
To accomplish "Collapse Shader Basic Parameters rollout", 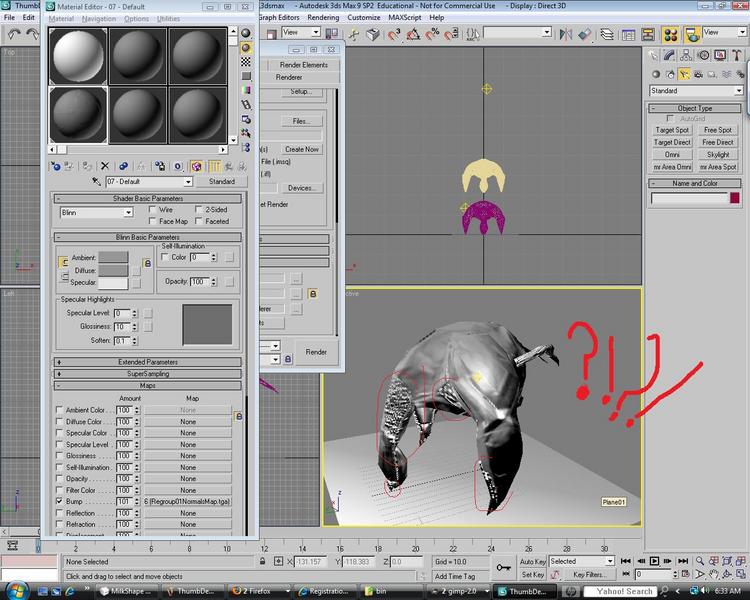I will pos(148,198).
